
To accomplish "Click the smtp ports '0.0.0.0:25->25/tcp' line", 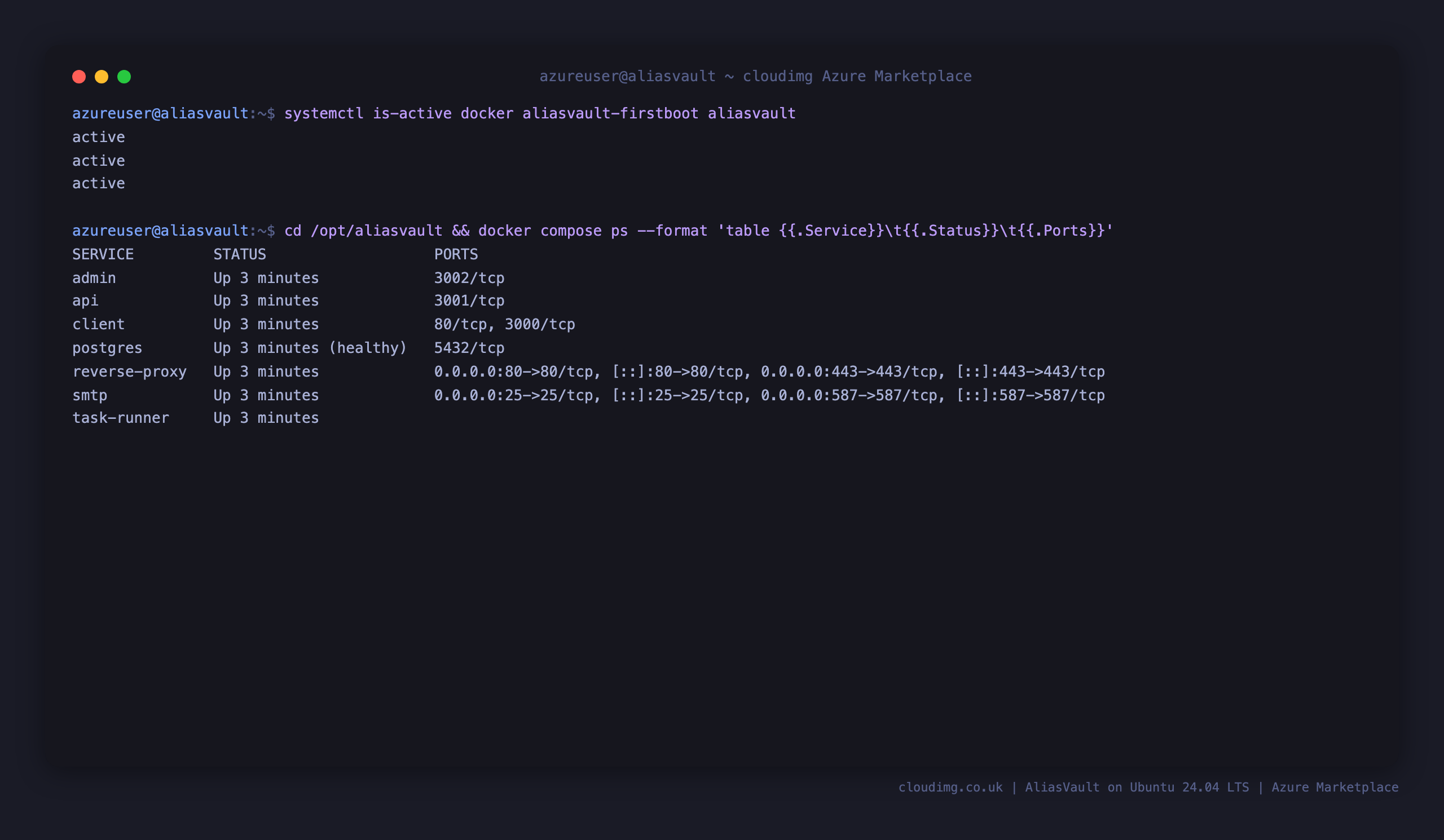I will pos(769,395).
